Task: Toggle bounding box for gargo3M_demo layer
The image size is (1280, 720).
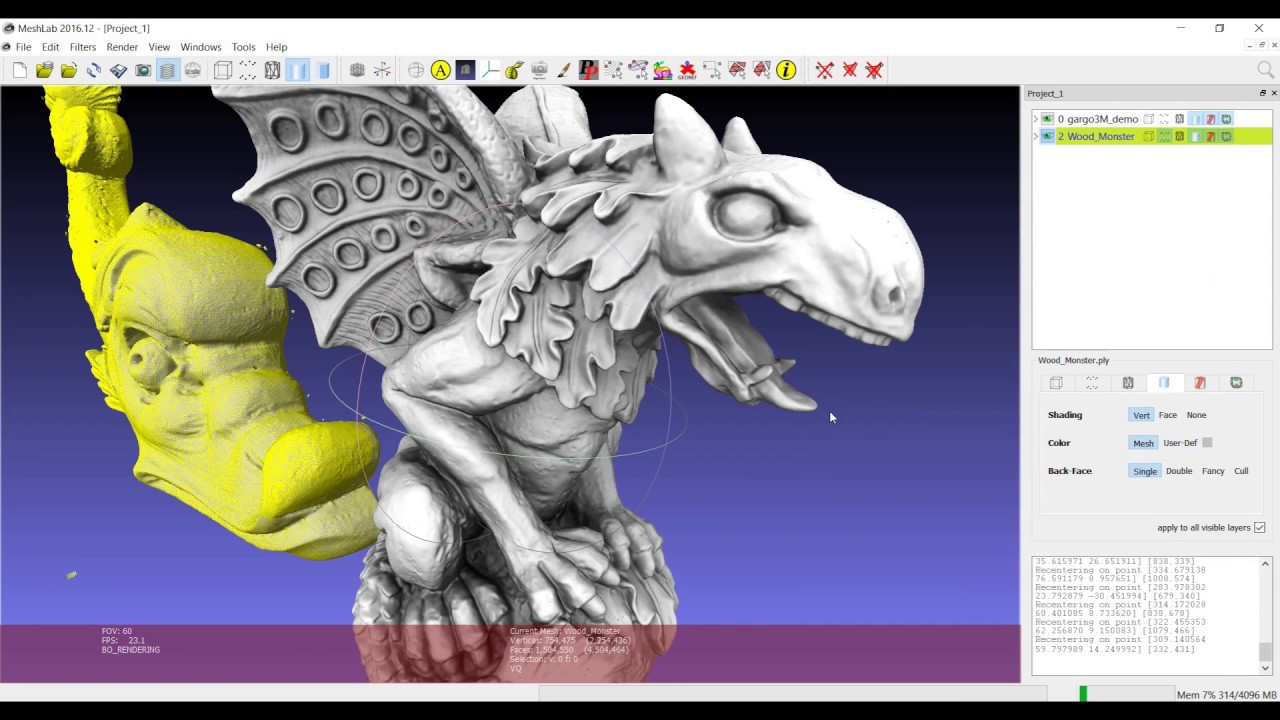Action: [x=1149, y=119]
